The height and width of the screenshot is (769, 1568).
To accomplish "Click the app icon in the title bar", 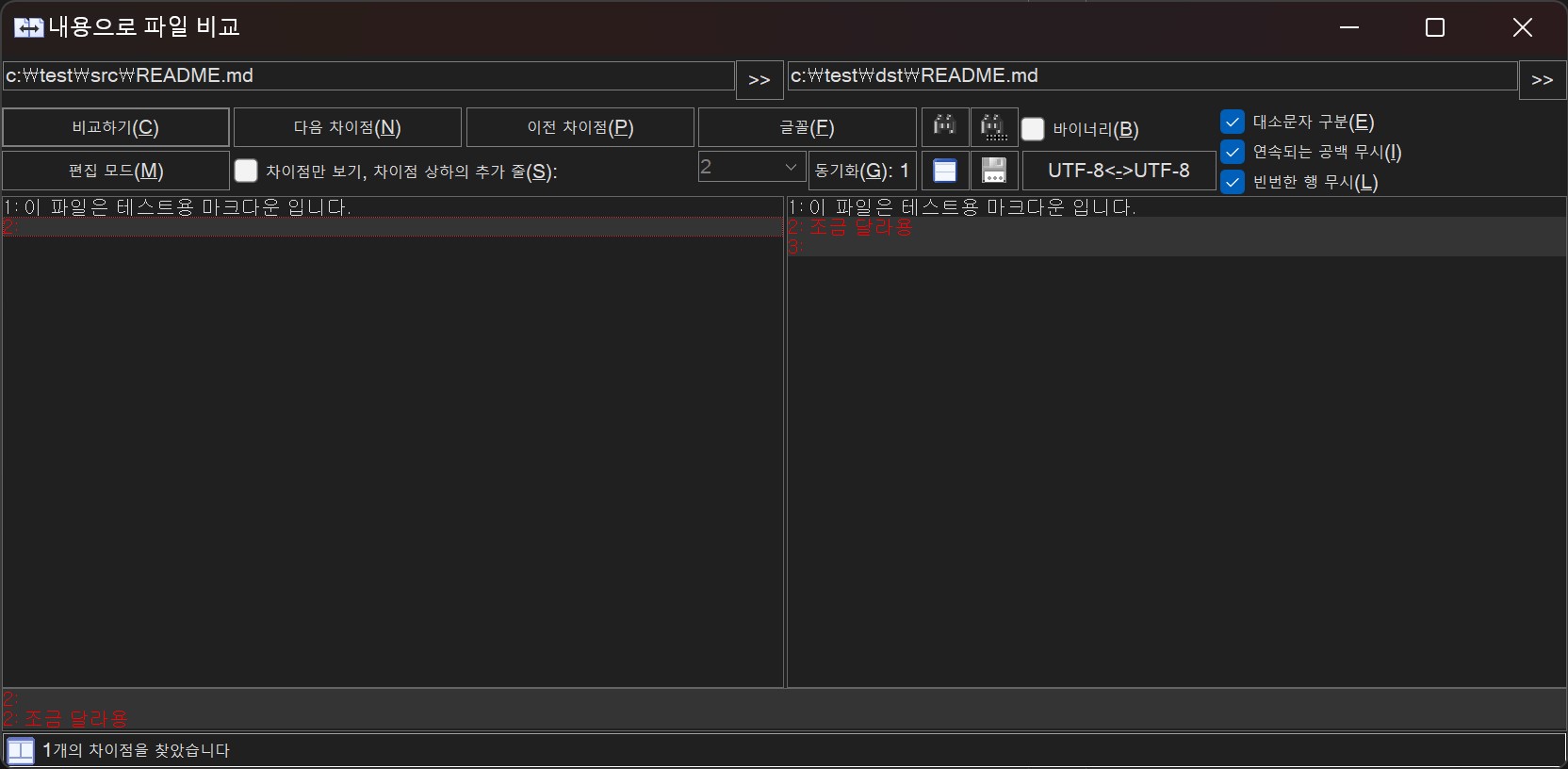I will click(28, 27).
